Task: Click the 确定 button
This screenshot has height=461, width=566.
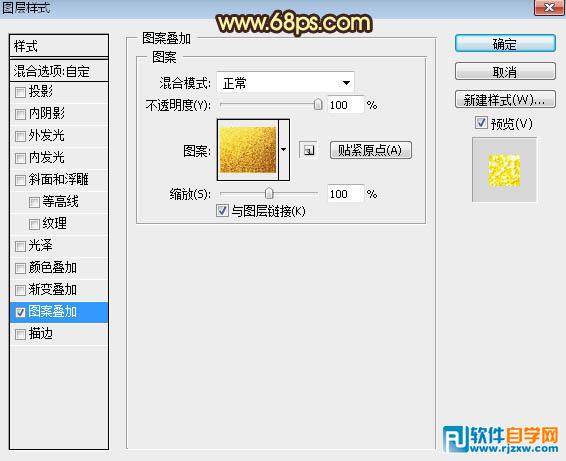Action: coord(505,44)
